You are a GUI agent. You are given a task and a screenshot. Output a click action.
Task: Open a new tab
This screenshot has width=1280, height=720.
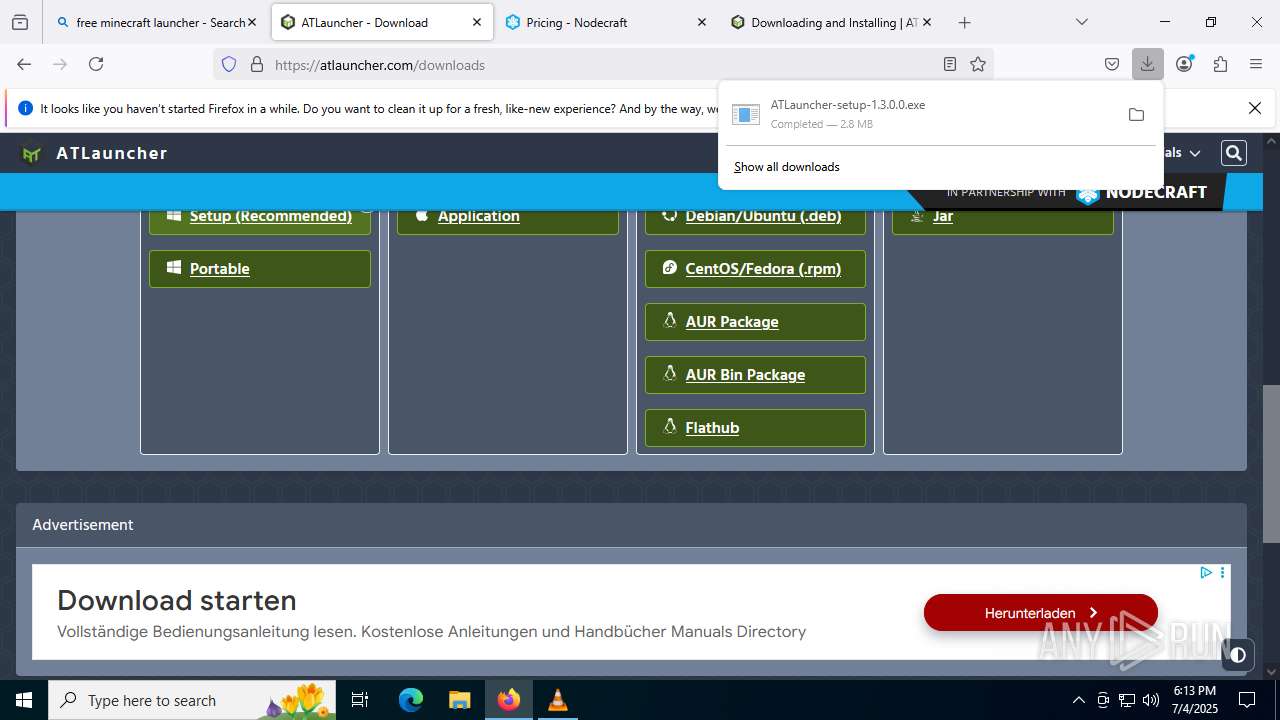point(964,22)
